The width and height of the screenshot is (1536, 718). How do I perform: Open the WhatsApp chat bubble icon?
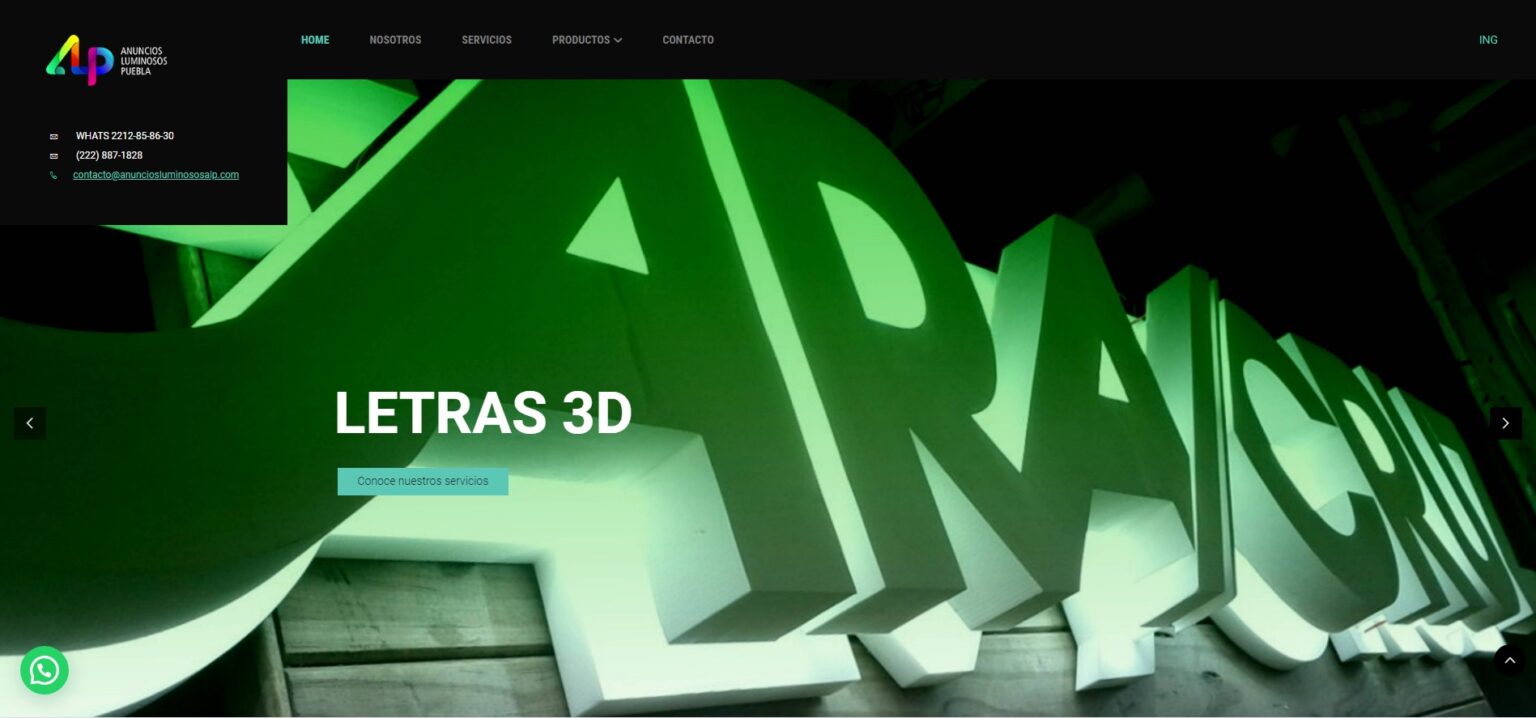(x=44, y=670)
